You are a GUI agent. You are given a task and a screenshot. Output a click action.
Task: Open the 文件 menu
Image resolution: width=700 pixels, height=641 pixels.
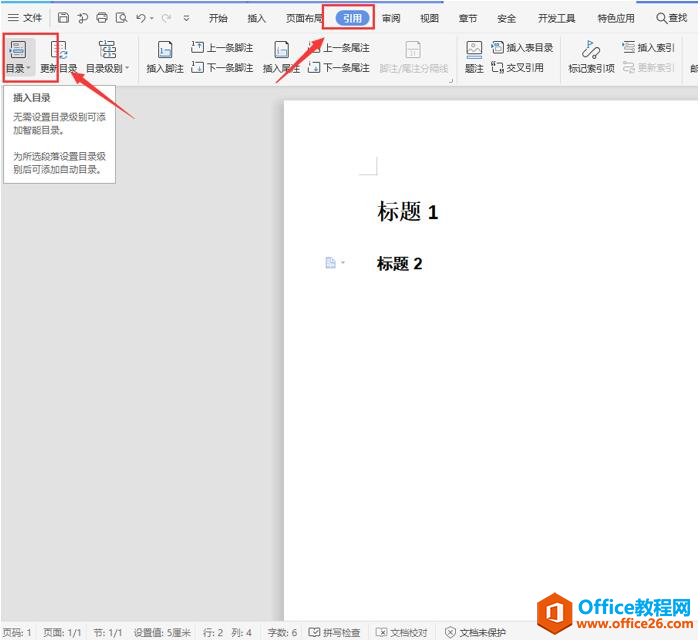pyautogui.click(x=25, y=18)
